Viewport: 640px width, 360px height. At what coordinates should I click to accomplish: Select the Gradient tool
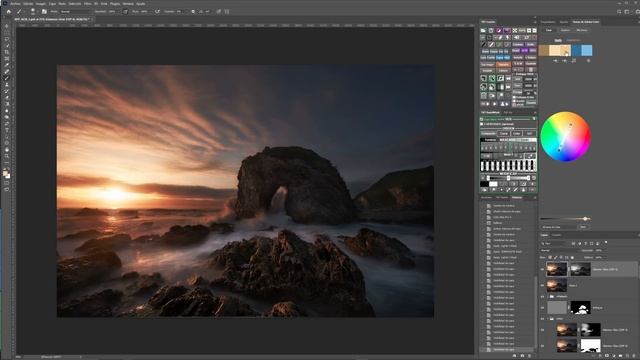click(7, 104)
